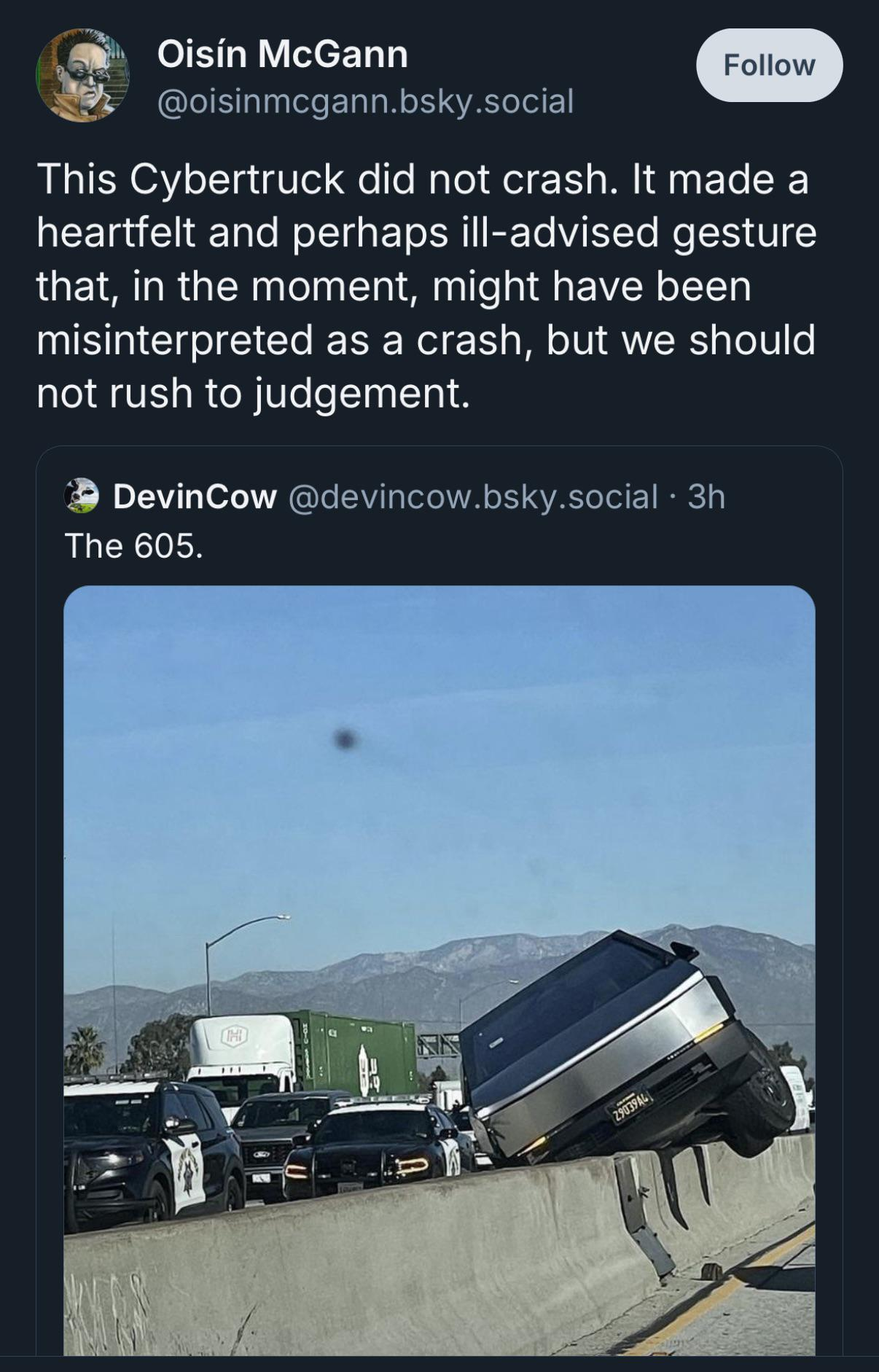Viewport: 879px width, 1372px height.
Task: Open the DevinCow cow avatar icon
Action: [82, 496]
